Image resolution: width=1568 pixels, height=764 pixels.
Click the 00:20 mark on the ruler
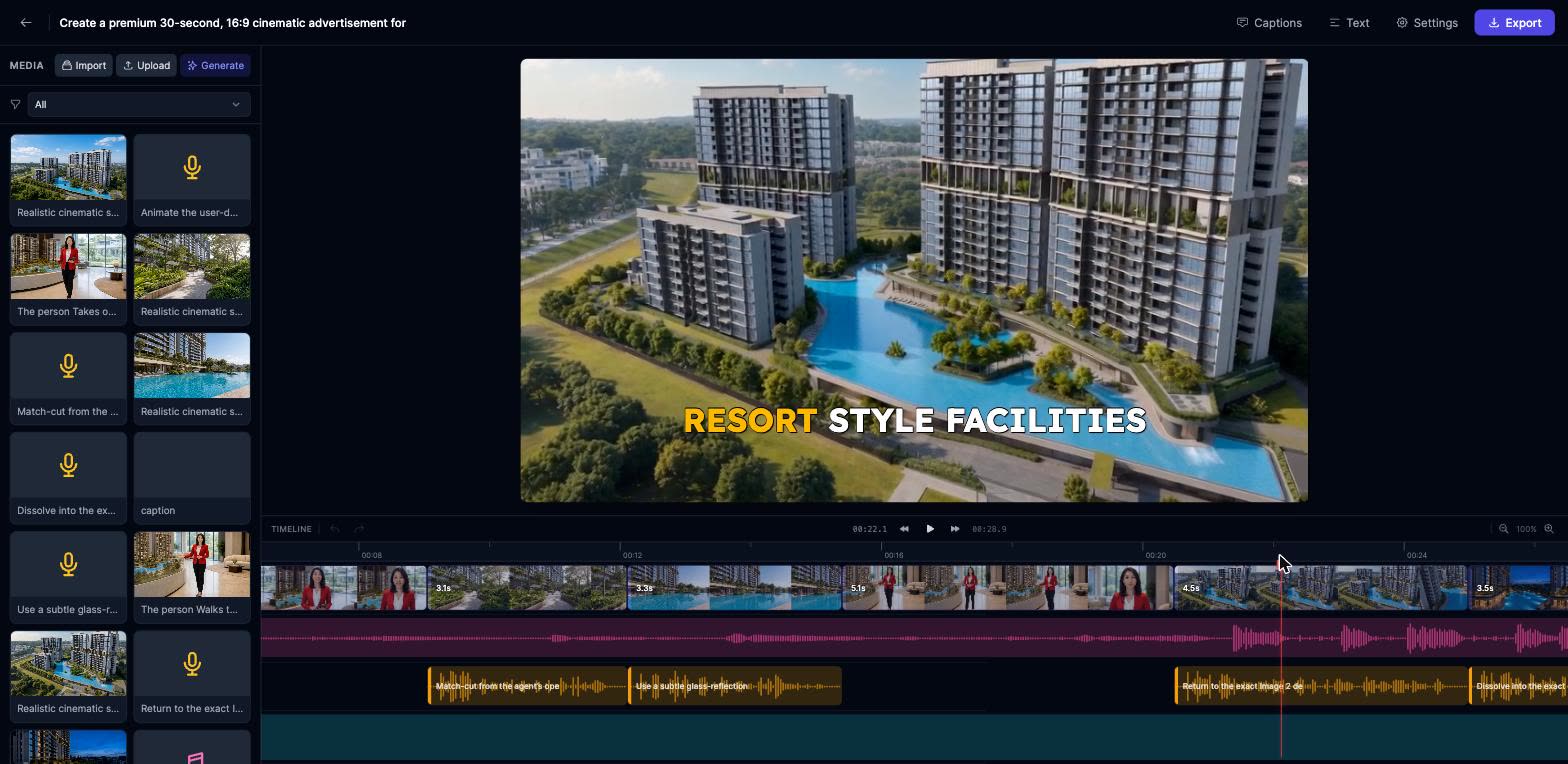click(x=1156, y=555)
